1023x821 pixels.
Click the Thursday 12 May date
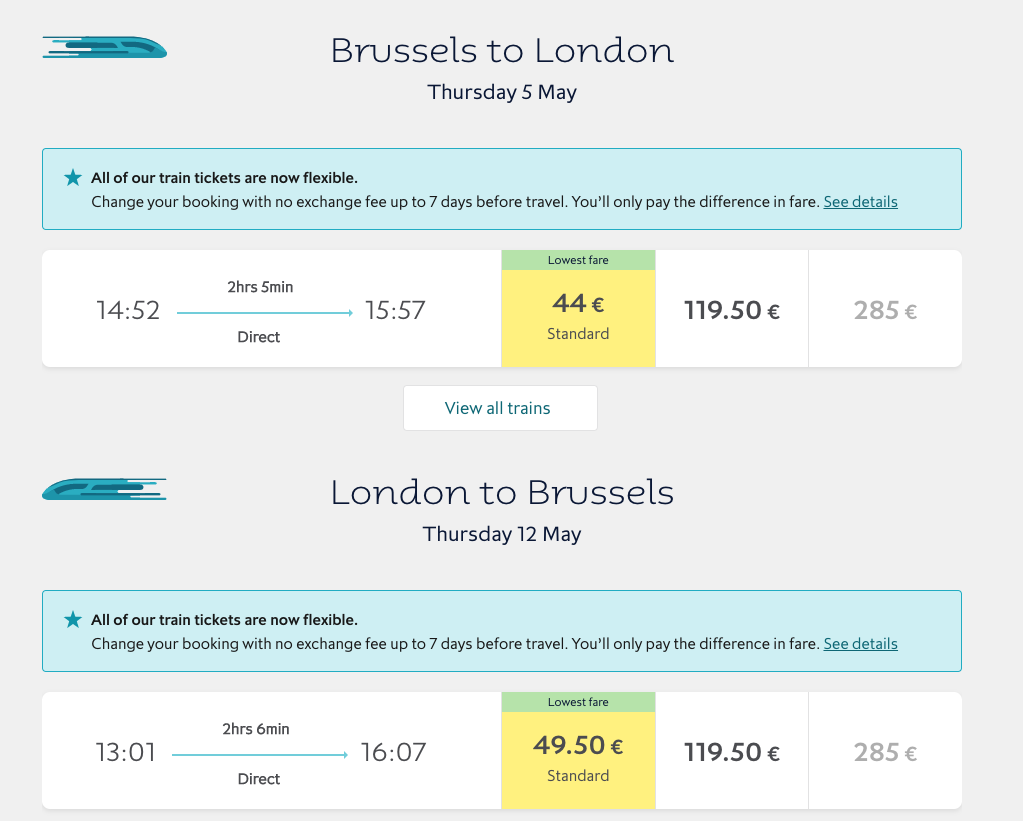tap(502, 534)
